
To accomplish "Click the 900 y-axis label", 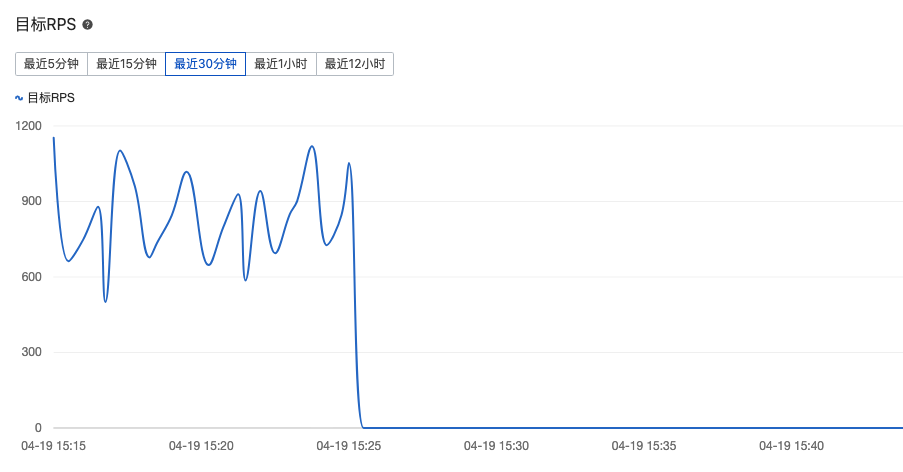I will click(x=32, y=201).
